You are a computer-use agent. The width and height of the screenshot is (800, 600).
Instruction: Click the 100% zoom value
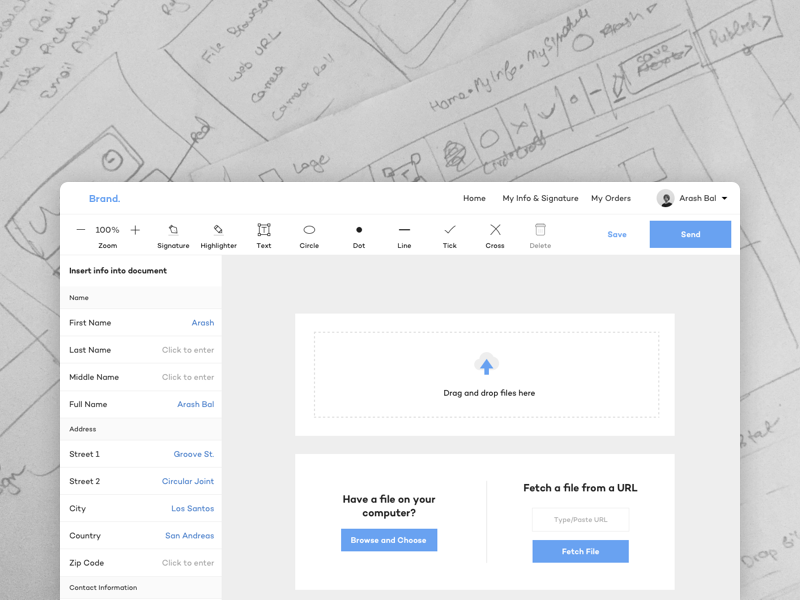coord(107,230)
